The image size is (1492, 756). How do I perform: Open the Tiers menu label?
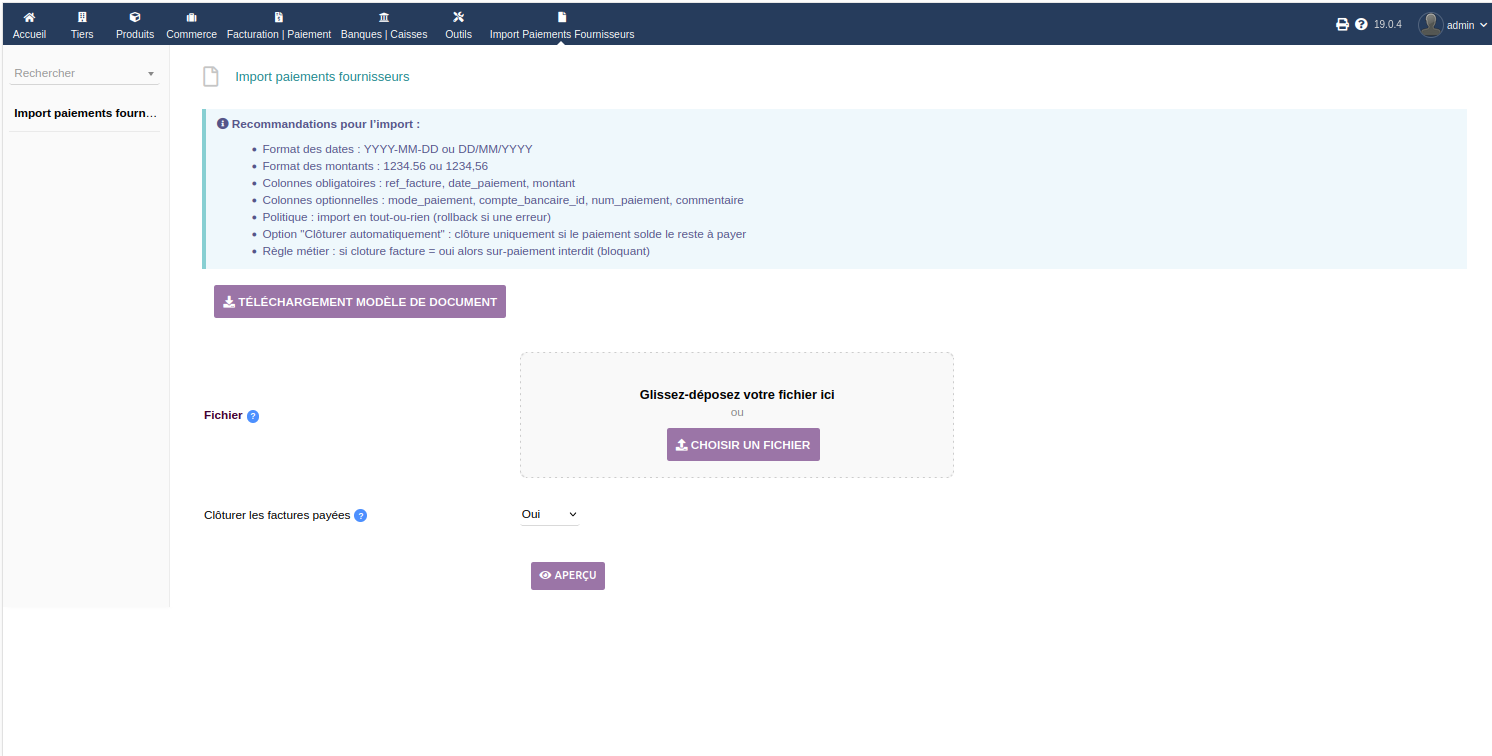(x=82, y=34)
